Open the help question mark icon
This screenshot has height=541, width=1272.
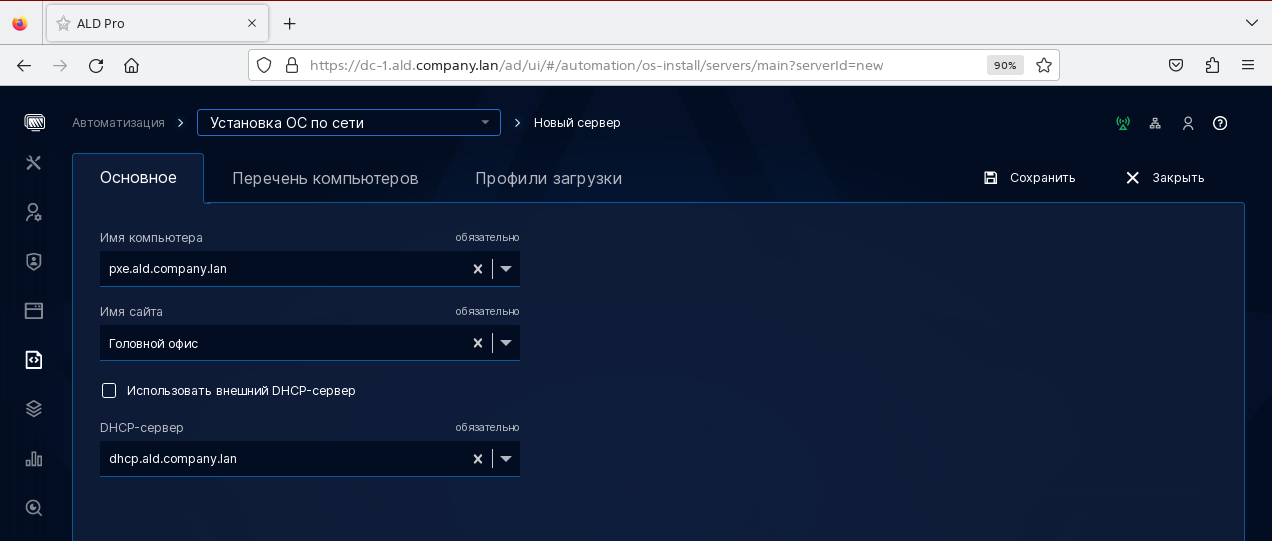[x=1220, y=123]
